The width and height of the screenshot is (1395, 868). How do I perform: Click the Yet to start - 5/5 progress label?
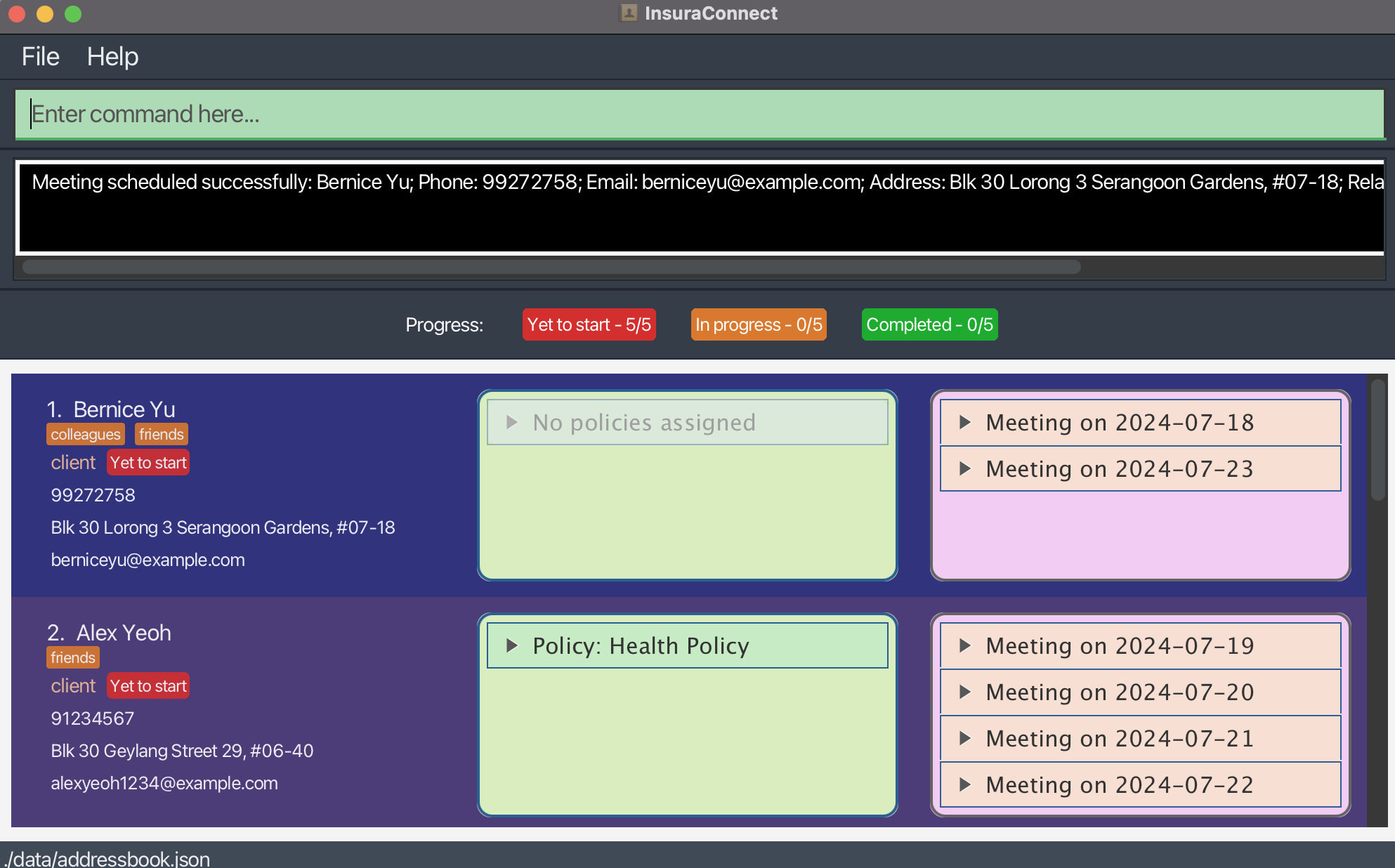tap(589, 324)
